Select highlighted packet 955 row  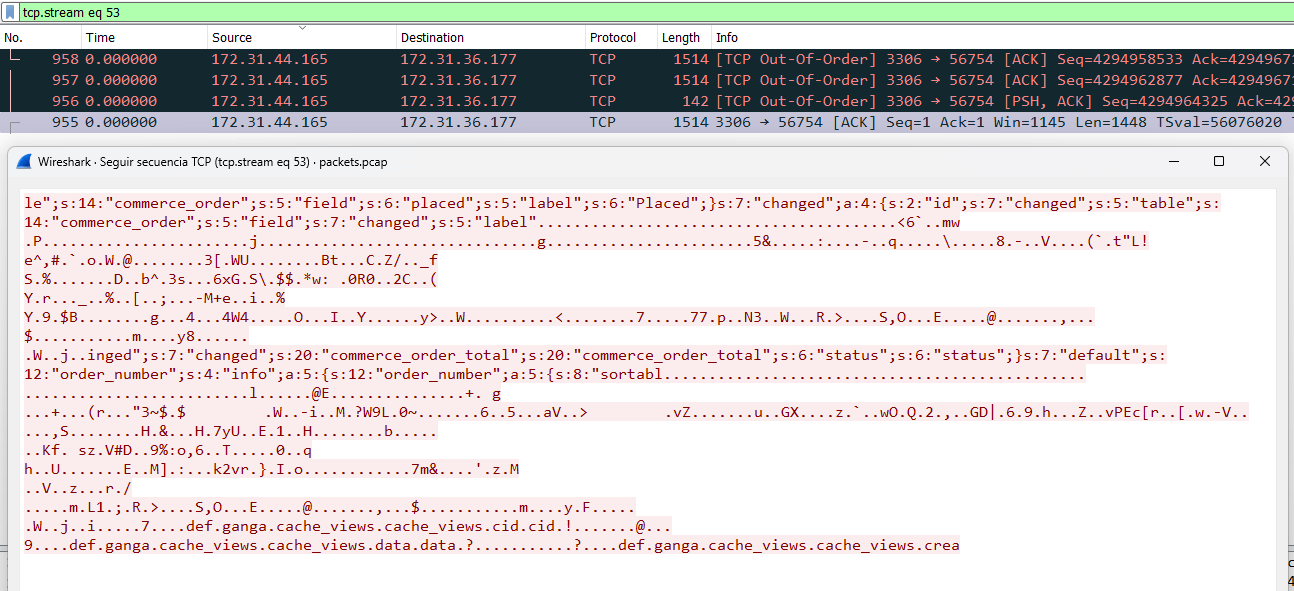point(647,122)
